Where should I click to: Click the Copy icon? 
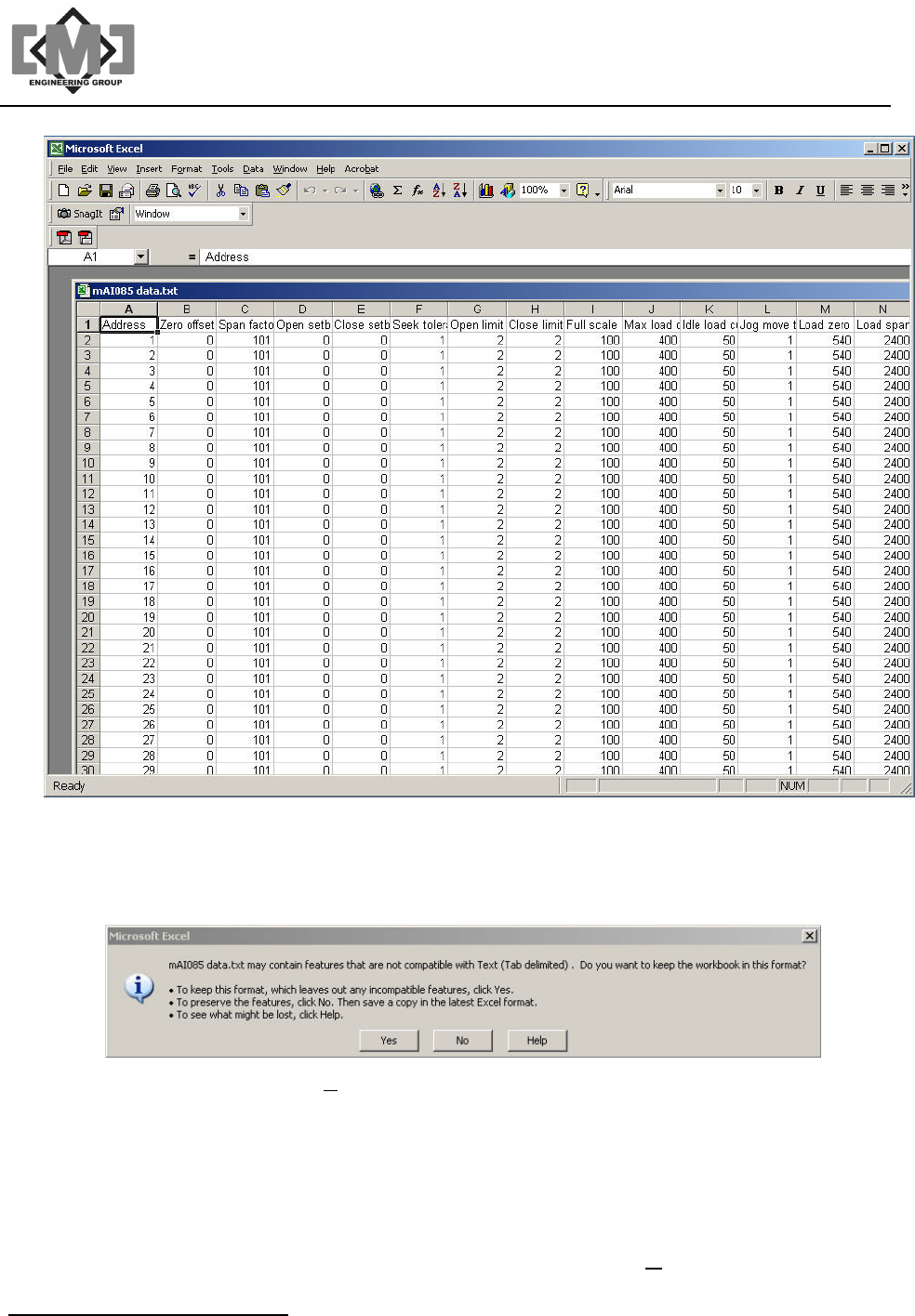(241, 191)
